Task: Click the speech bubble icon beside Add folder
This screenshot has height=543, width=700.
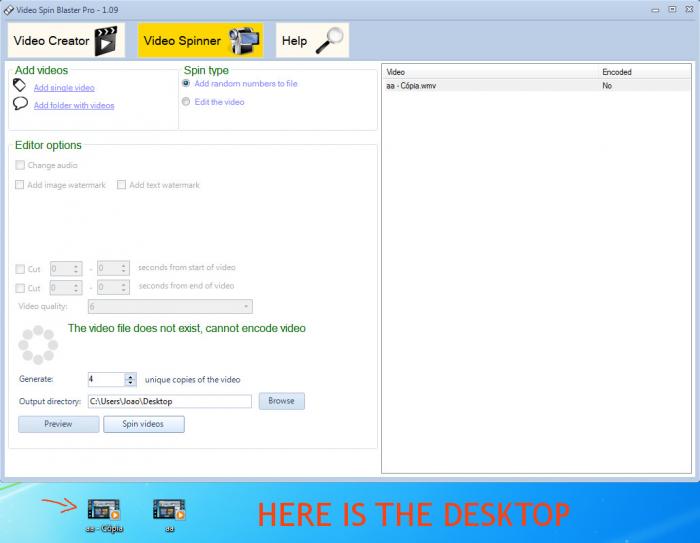Action: (20, 104)
